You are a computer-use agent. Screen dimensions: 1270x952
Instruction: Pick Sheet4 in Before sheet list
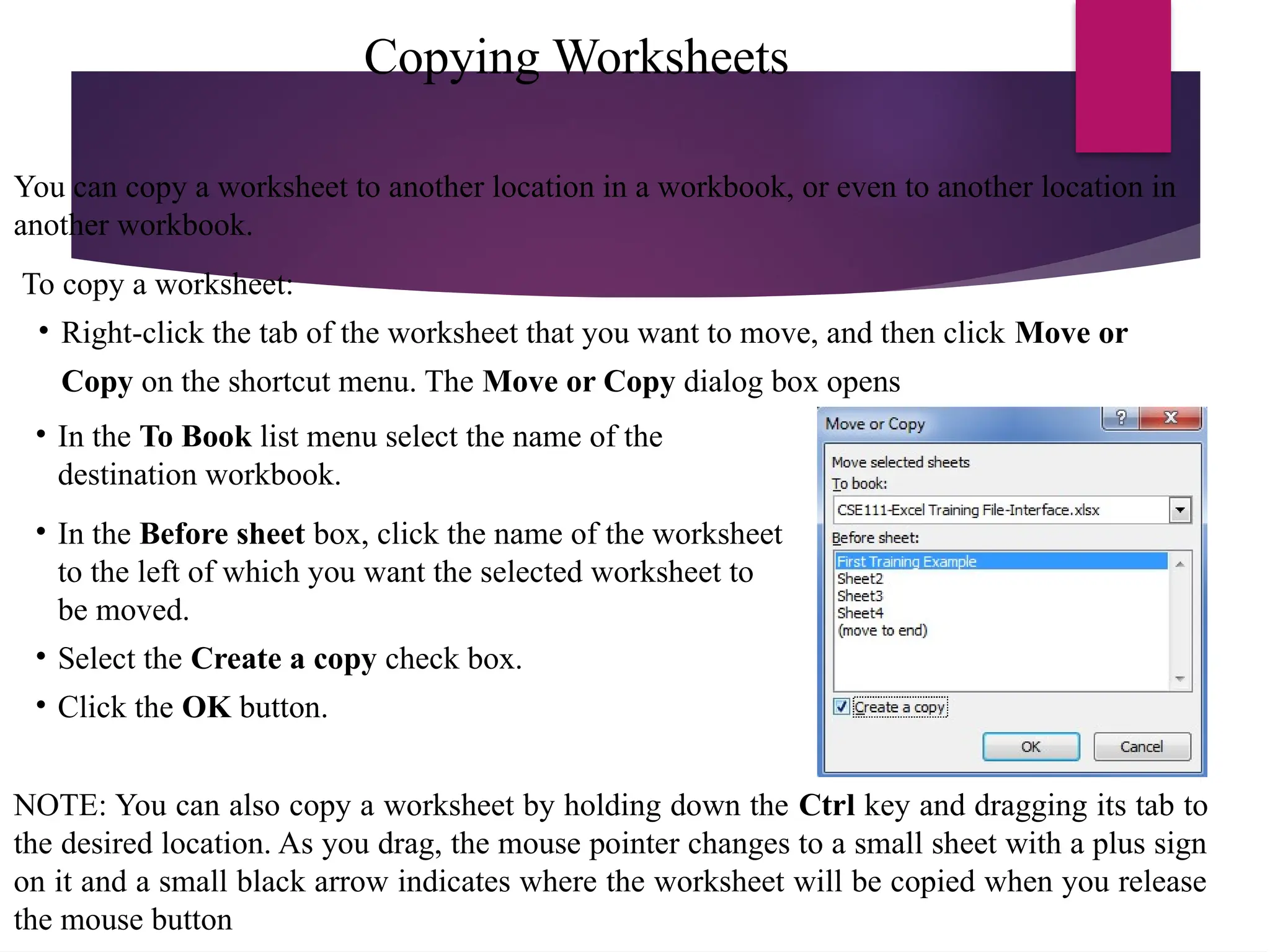pyautogui.click(x=860, y=614)
